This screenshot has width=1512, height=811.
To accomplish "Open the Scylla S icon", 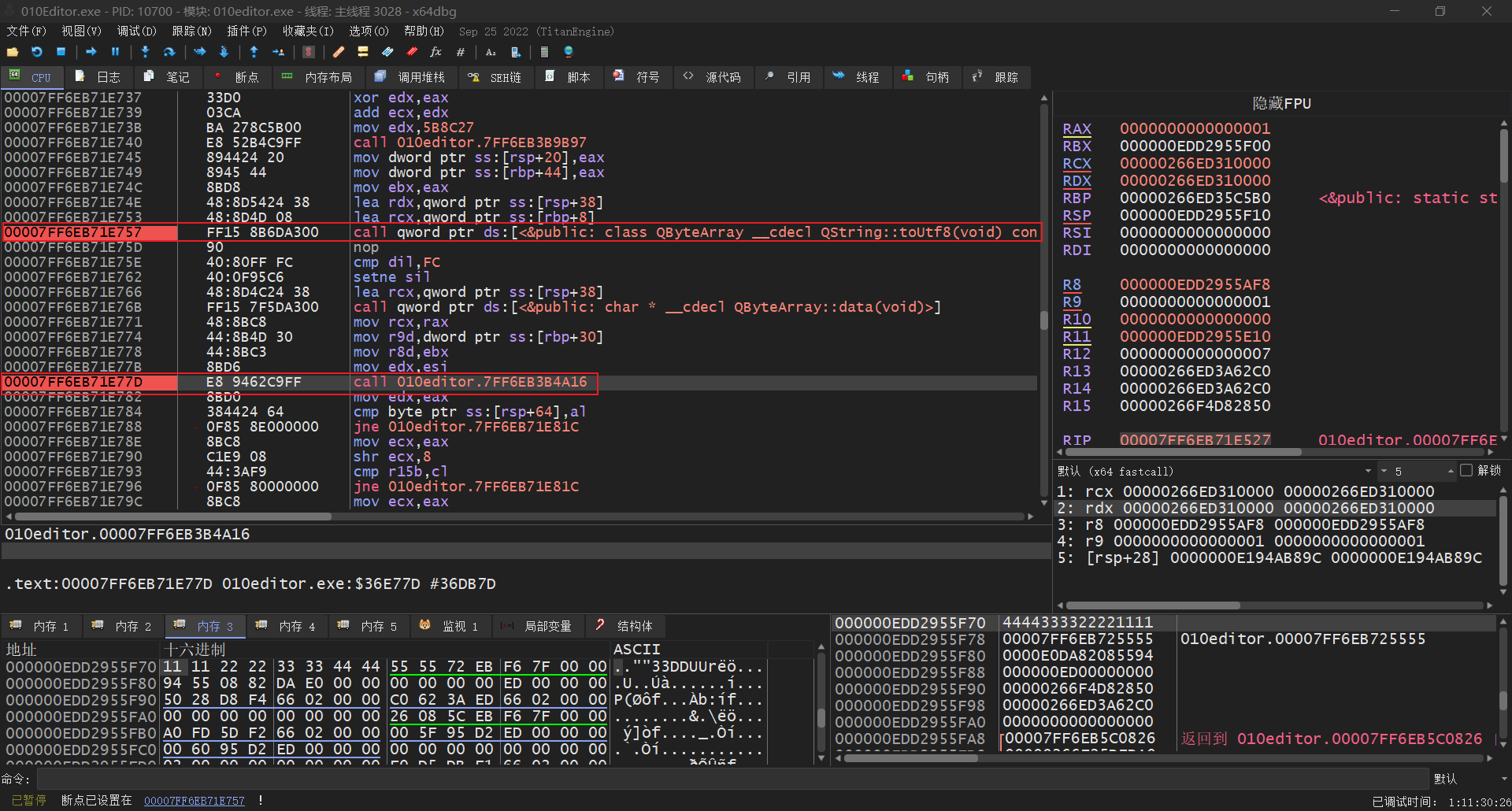I will (x=309, y=52).
